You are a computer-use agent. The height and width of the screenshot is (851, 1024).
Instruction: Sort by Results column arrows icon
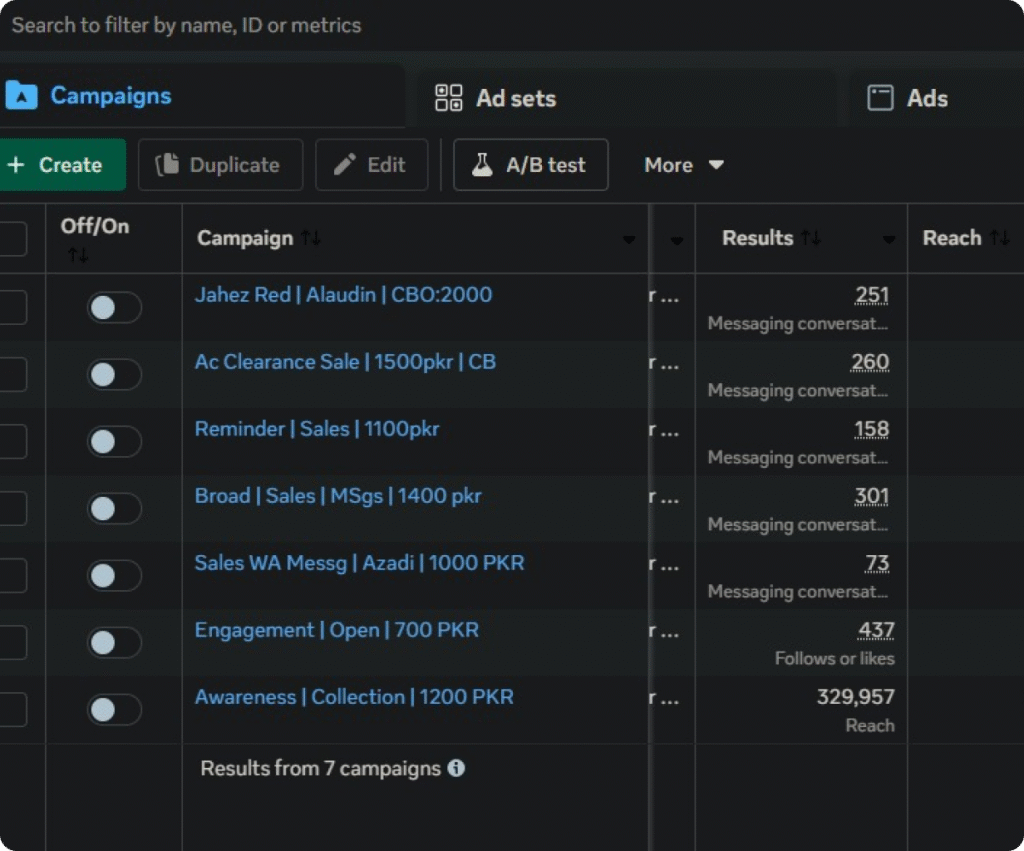811,238
